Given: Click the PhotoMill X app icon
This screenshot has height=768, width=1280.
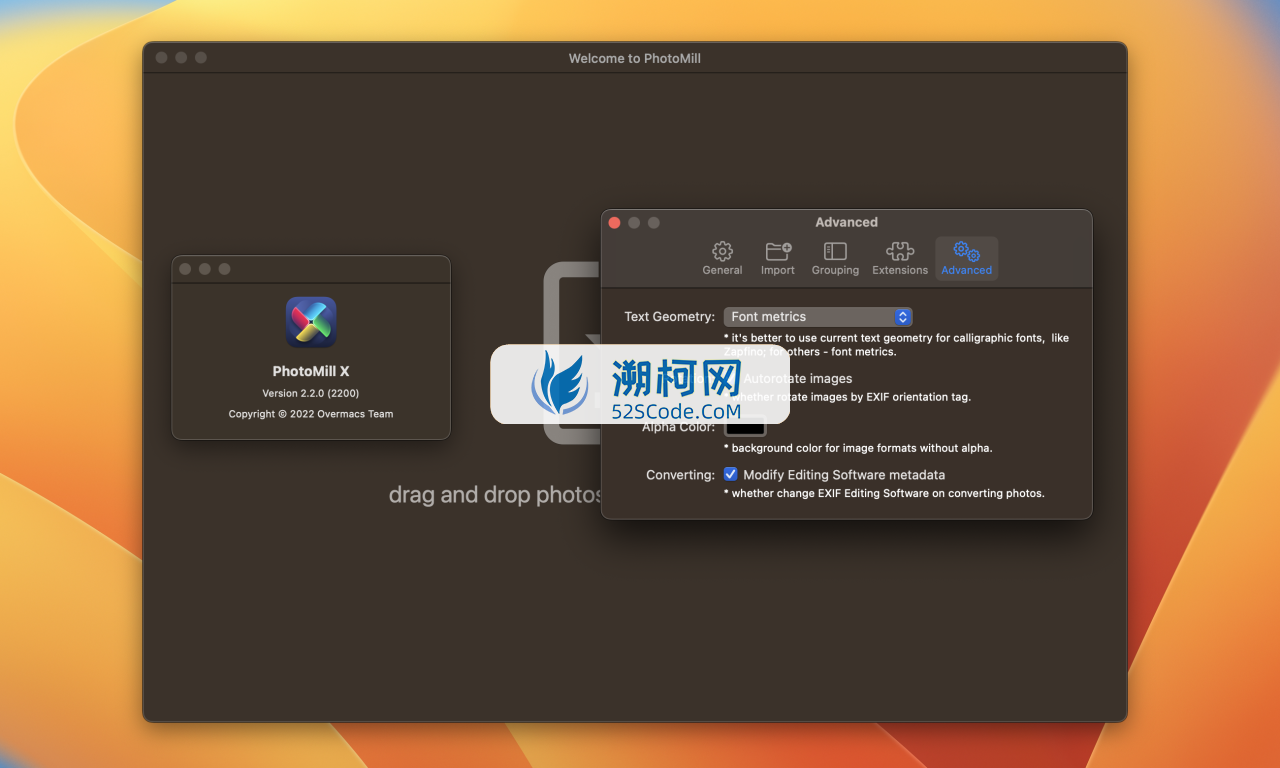Looking at the screenshot, I should (x=311, y=322).
